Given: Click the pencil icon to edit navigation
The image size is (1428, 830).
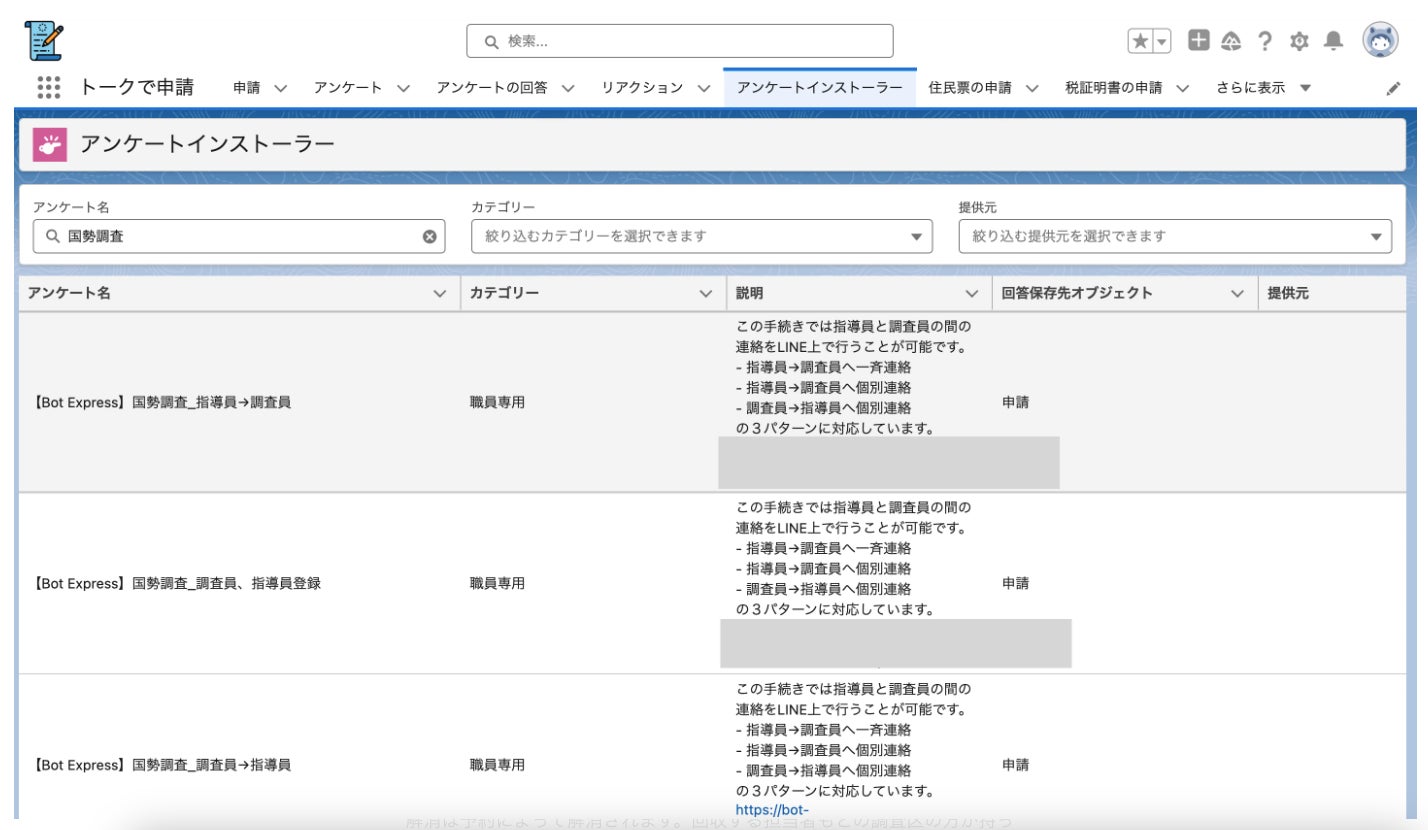Looking at the screenshot, I should click(1393, 88).
